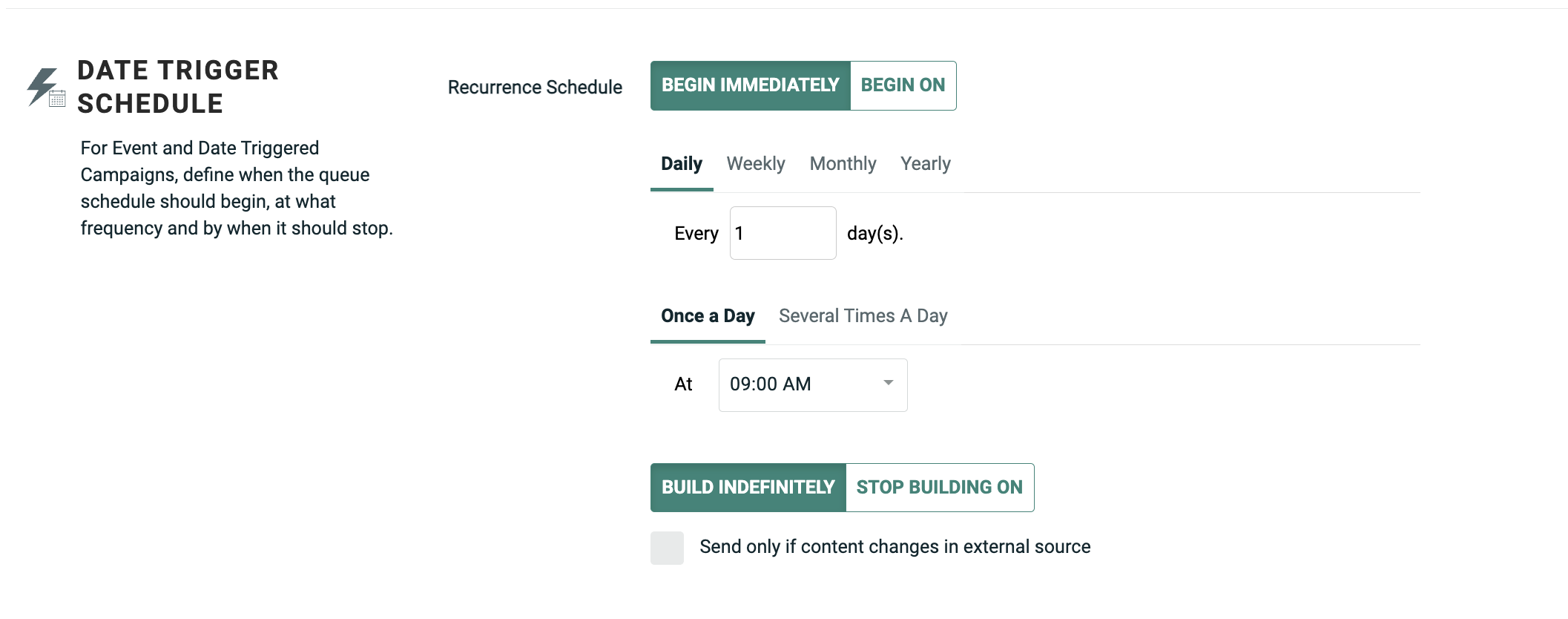Select the BEGIN IMMEDIATELY option
Viewport: 1568px width, 619px height.
(x=750, y=85)
